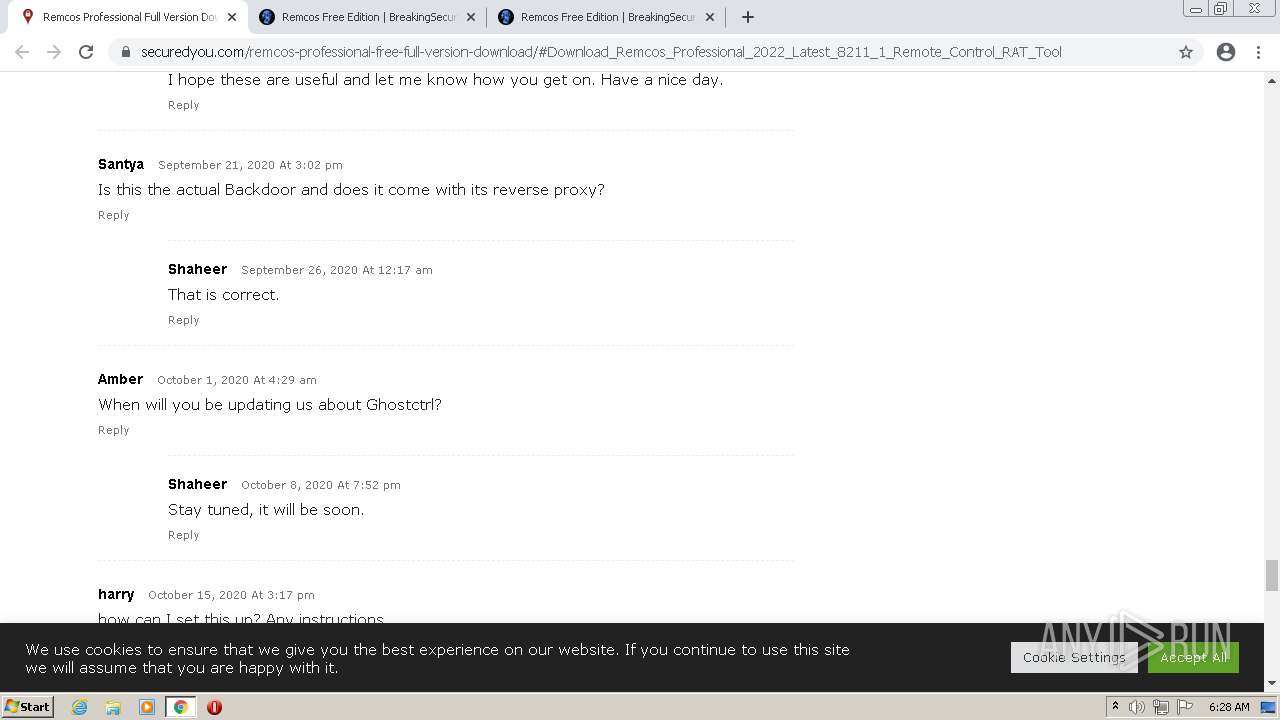Click Amber's comment date October 1, 2020
1280x720 pixels.
[237, 380]
